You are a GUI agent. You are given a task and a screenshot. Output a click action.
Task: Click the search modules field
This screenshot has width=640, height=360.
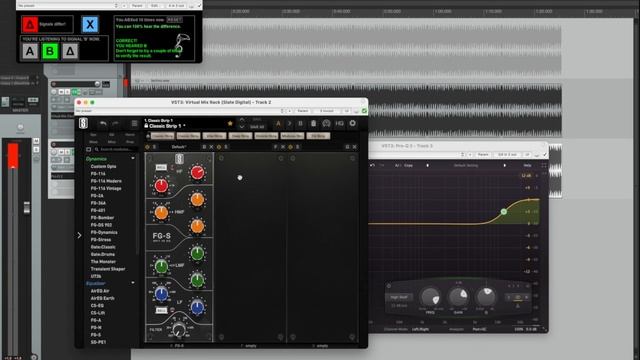114,149
